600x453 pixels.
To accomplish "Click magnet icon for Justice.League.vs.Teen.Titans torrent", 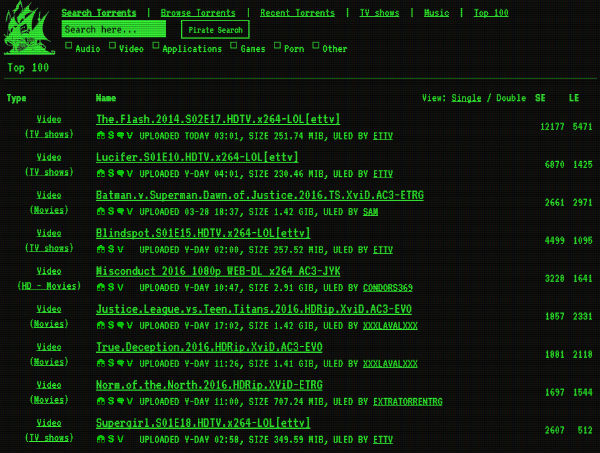I will click(x=101, y=325).
